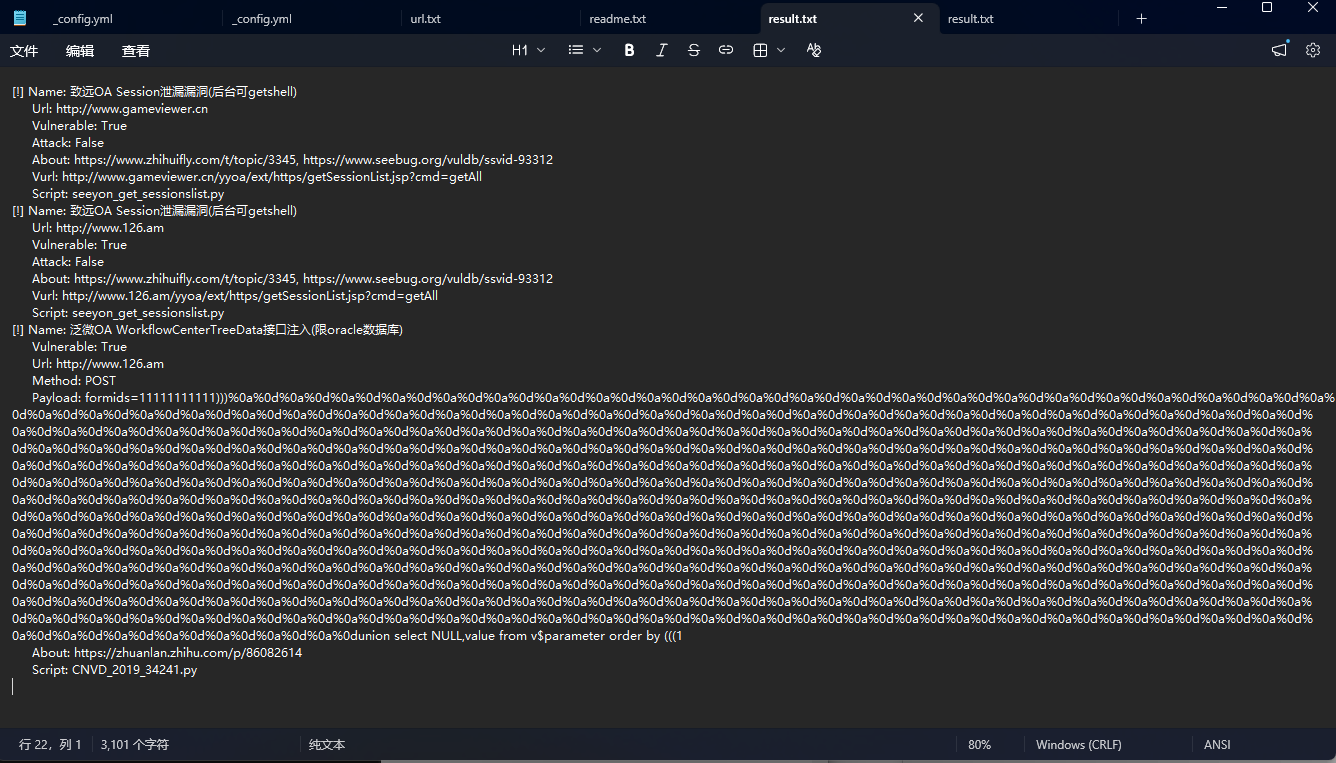
Task: Open the 文件 menu
Action: click(24, 51)
